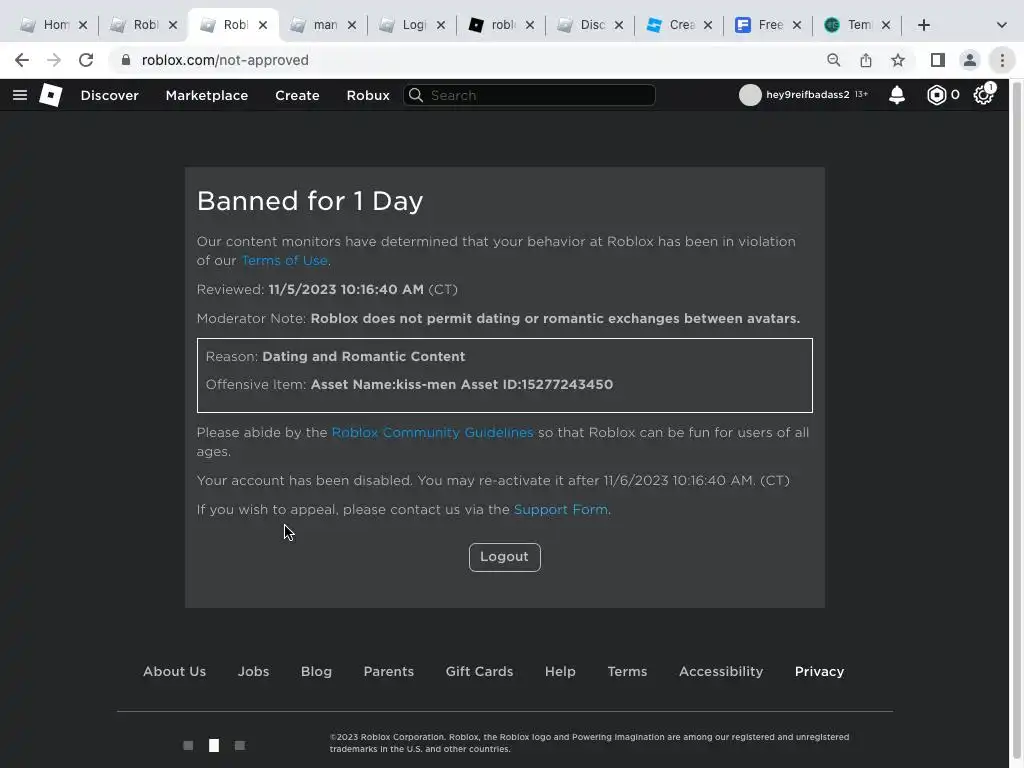1024x768 pixels.
Task: Open Chrome three-dot menu
Action: point(1002,60)
